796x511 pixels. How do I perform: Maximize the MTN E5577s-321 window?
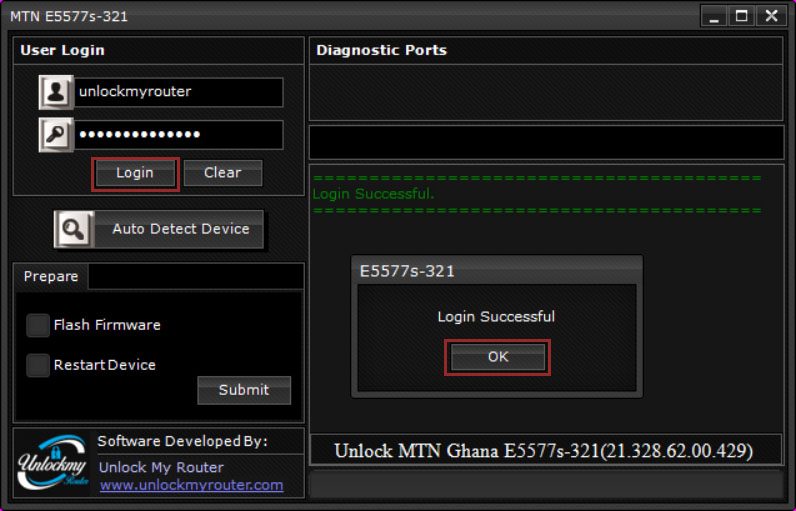(742, 16)
